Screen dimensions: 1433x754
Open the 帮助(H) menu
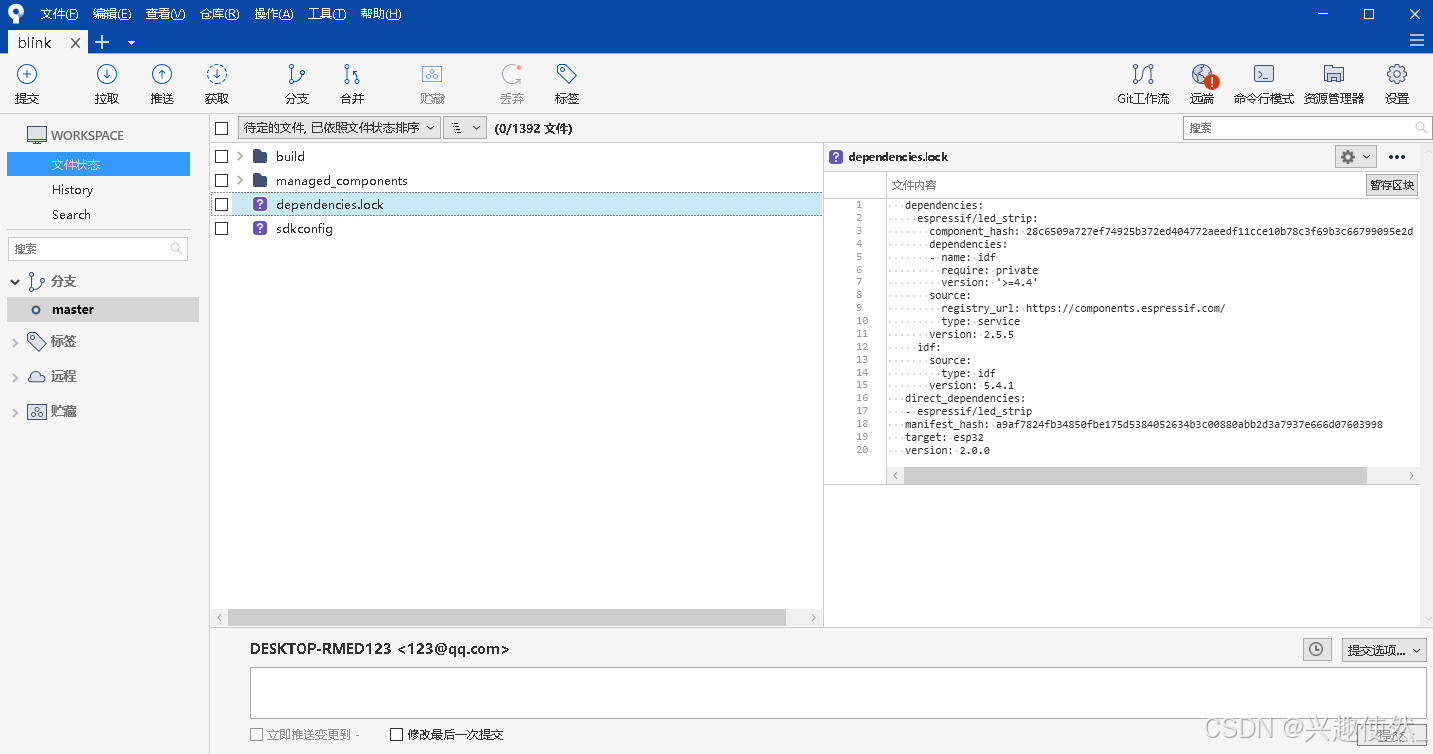click(x=380, y=14)
